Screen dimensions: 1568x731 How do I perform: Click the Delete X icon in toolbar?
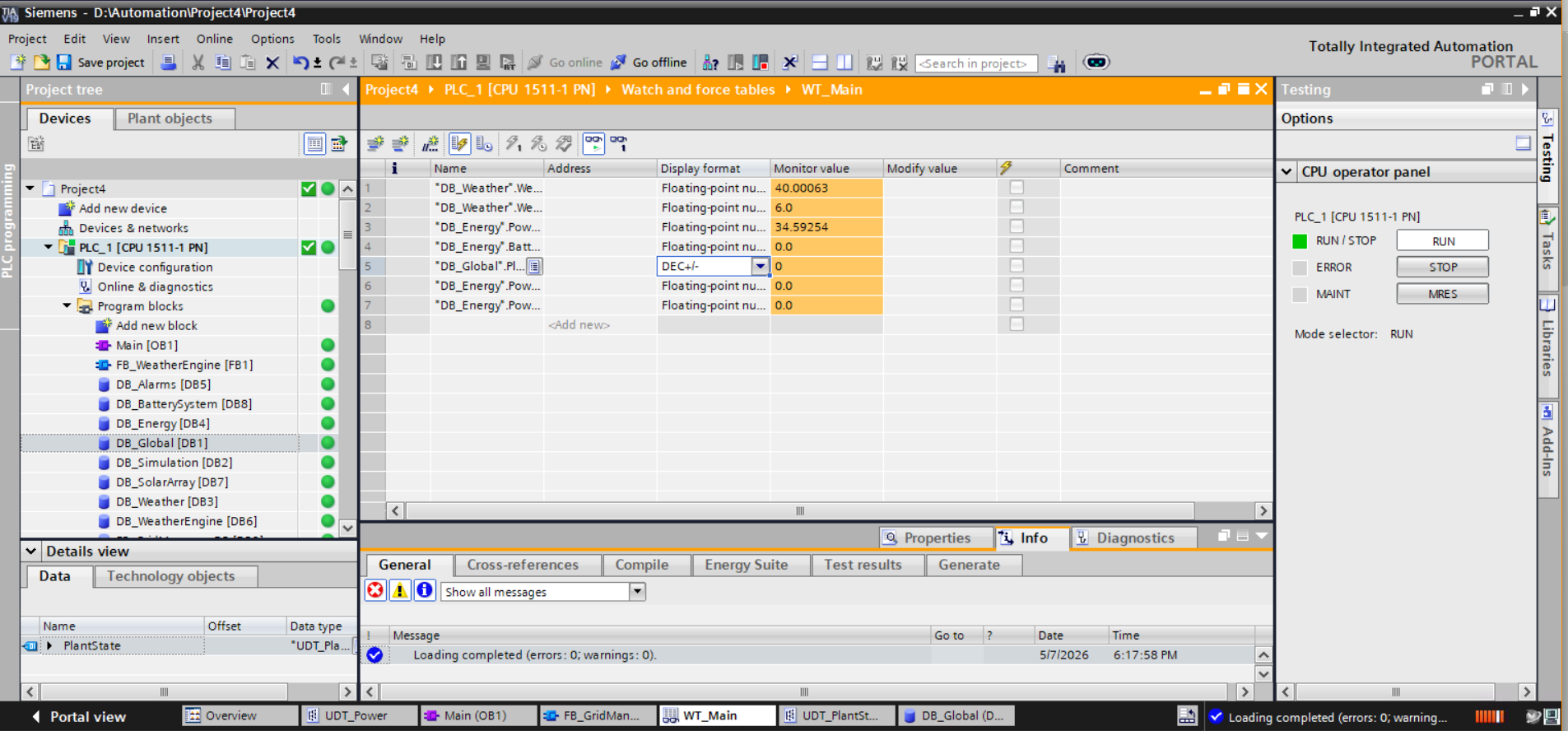click(272, 62)
